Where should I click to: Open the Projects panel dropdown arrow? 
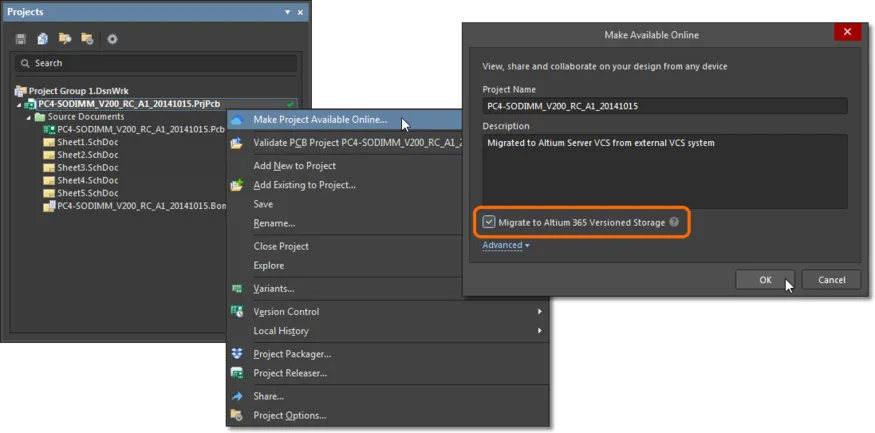coord(287,12)
